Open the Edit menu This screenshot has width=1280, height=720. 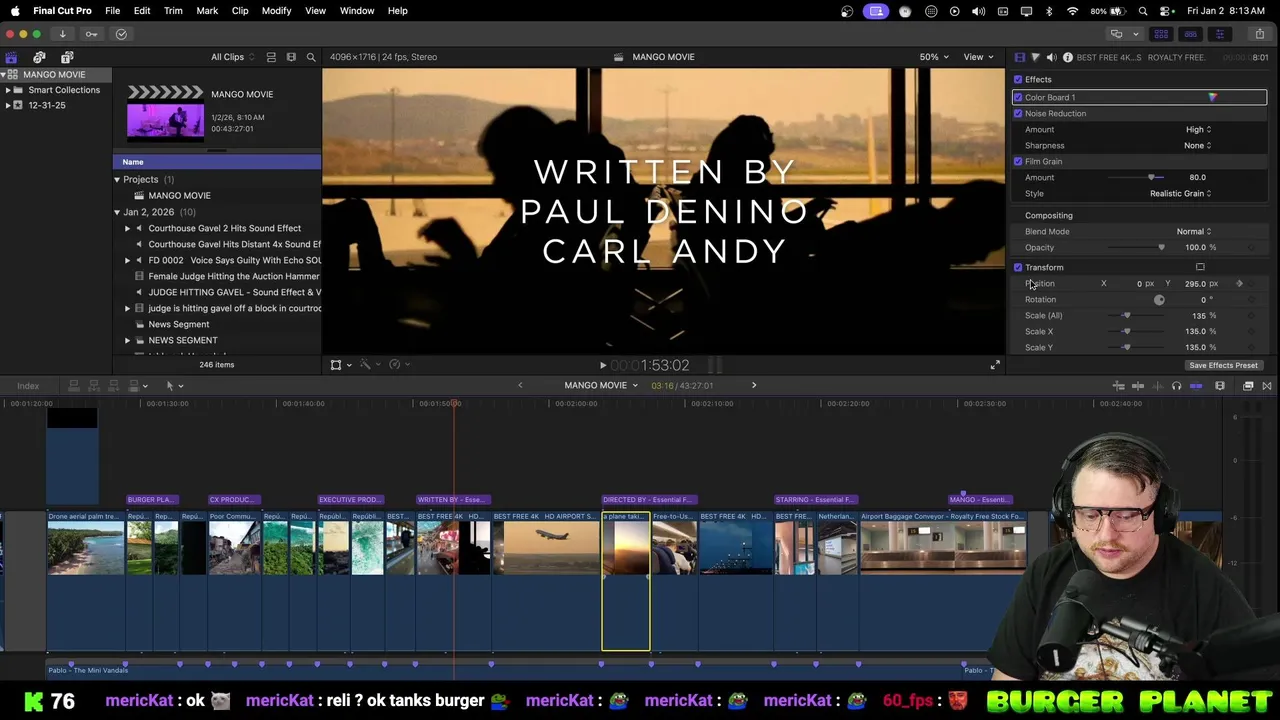pyautogui.click(x=142, y=11)
